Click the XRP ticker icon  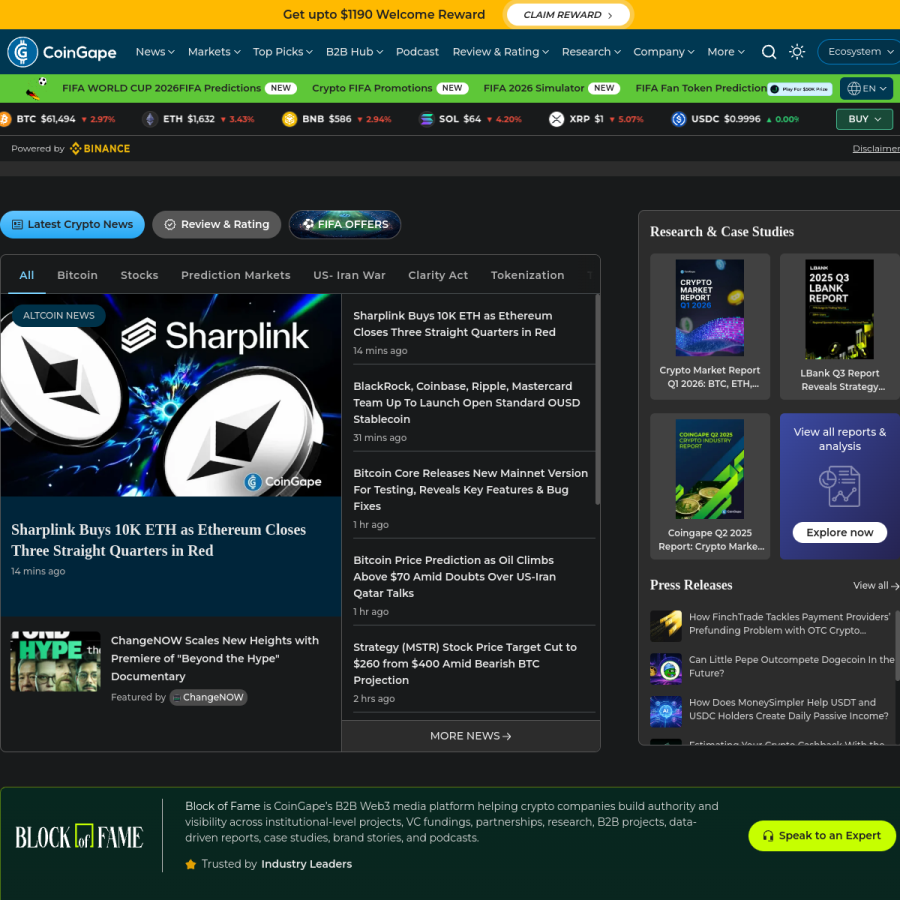click(556, 119)
